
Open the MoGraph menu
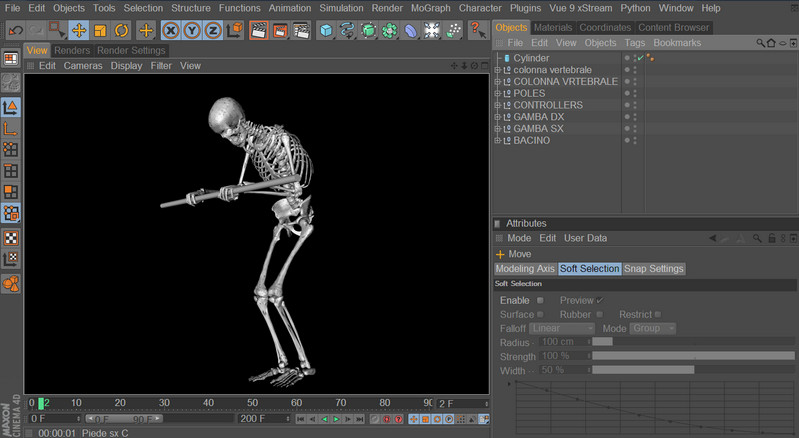[x=431, y=8]
